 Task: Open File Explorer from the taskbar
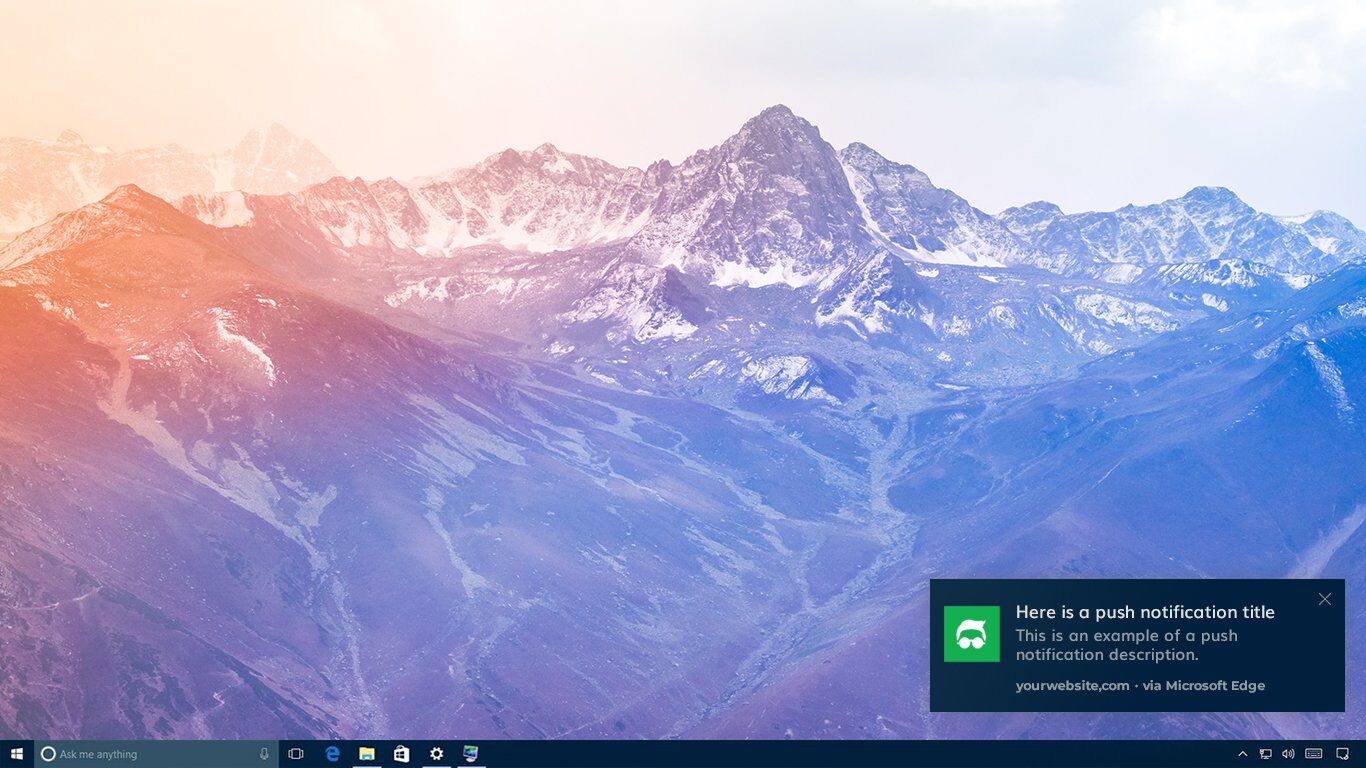367,753
